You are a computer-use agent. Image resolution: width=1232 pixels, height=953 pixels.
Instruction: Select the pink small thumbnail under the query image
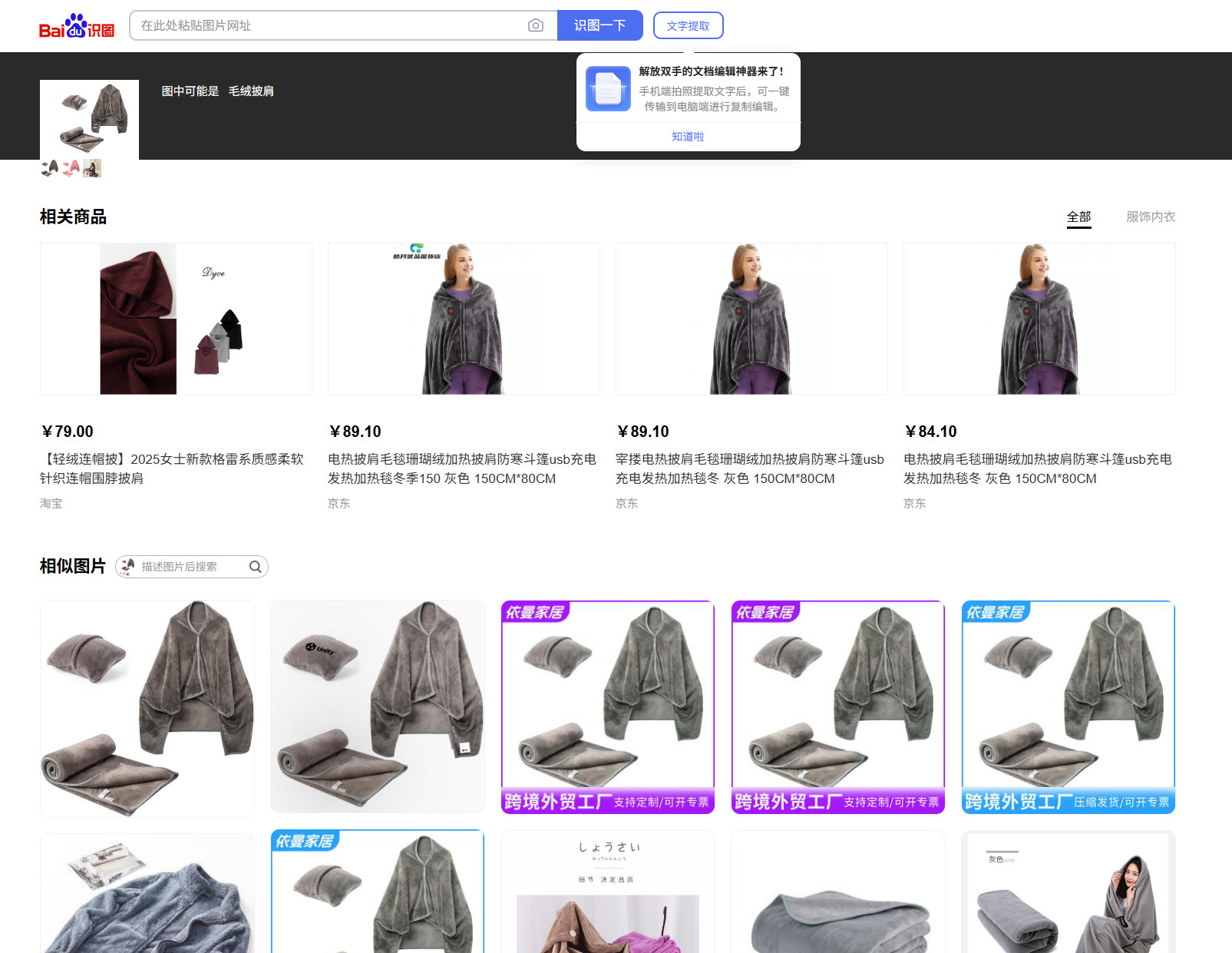(71, 168)
